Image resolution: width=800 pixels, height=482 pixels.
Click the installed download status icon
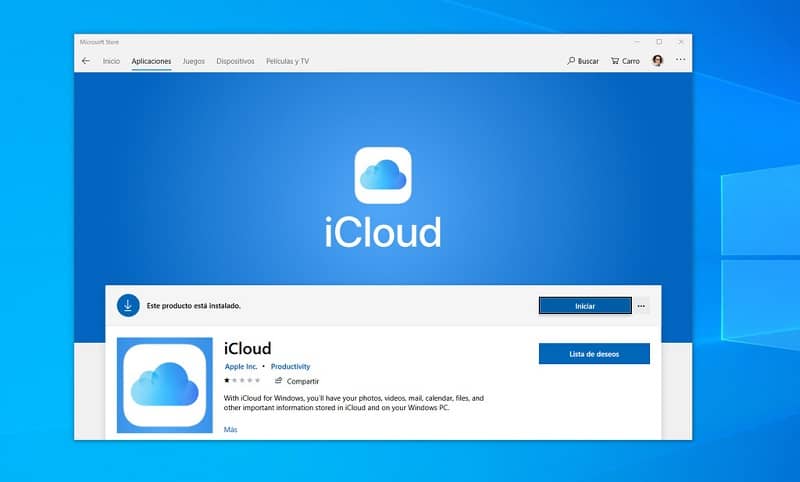[128, 306]
